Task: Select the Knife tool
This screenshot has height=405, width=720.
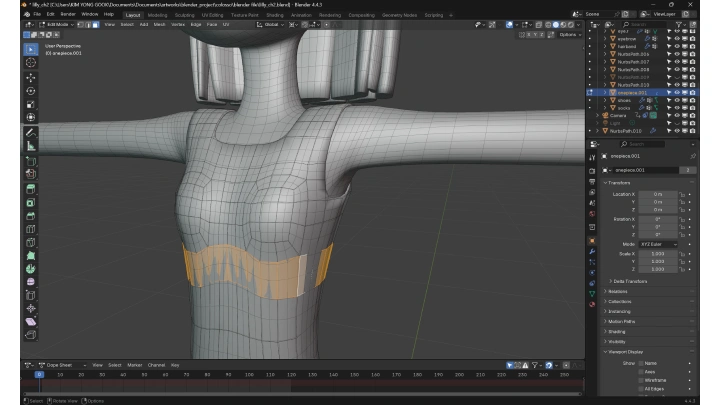Action: [x=31, y=242]
